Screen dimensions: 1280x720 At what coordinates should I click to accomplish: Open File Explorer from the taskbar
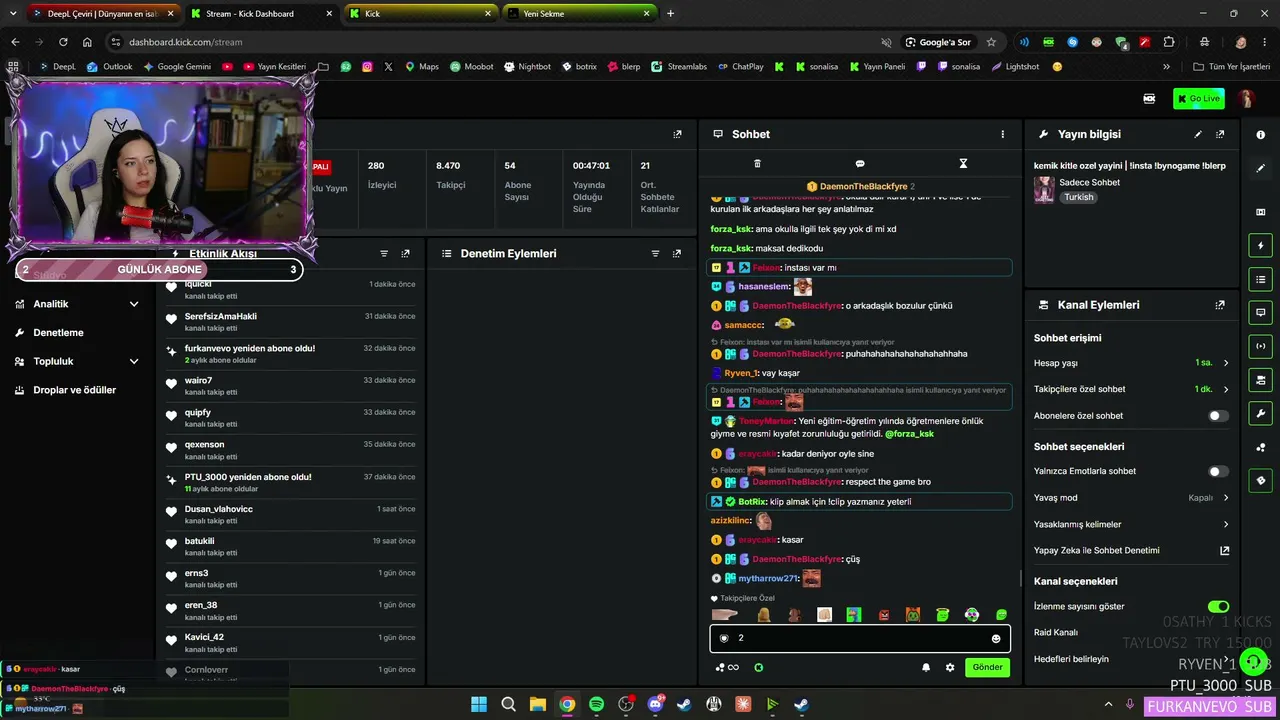pos(538,704)
